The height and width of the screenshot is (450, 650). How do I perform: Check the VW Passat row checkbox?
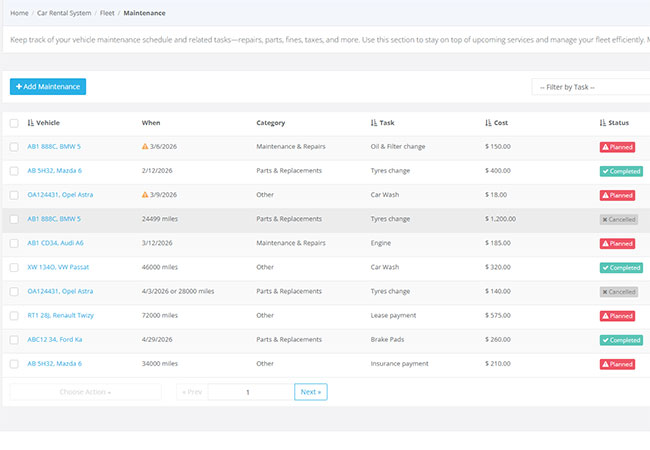14,267
